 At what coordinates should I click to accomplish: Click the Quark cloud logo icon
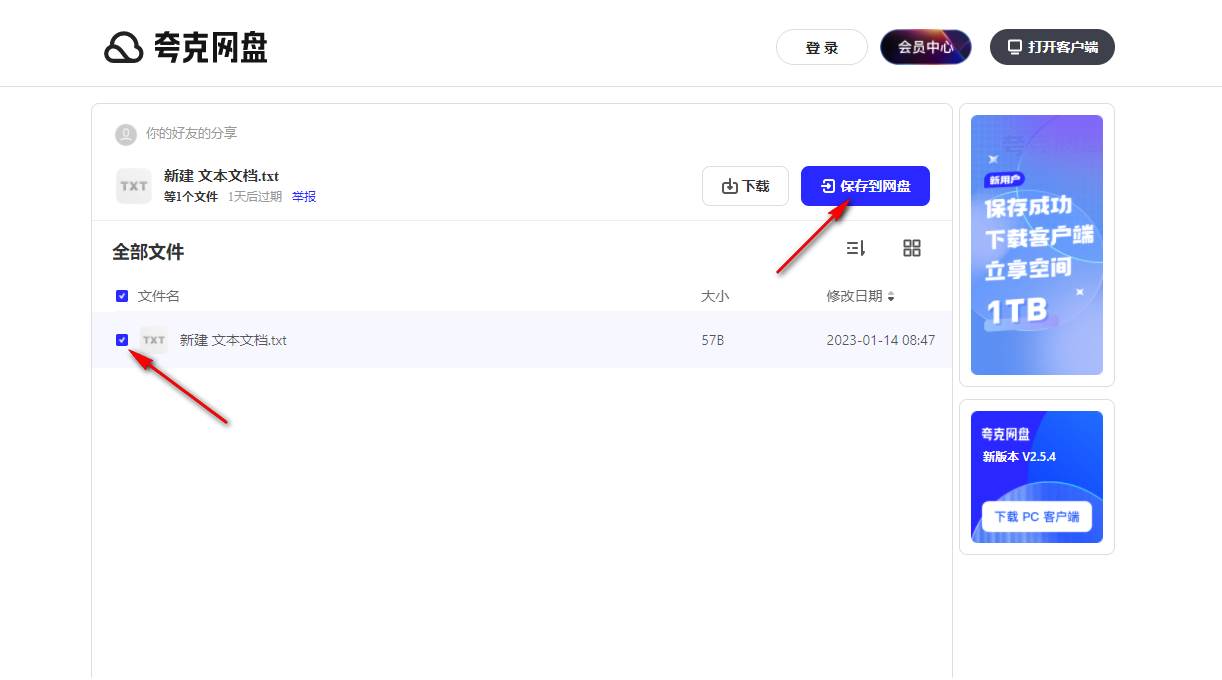tap(124, 47)
